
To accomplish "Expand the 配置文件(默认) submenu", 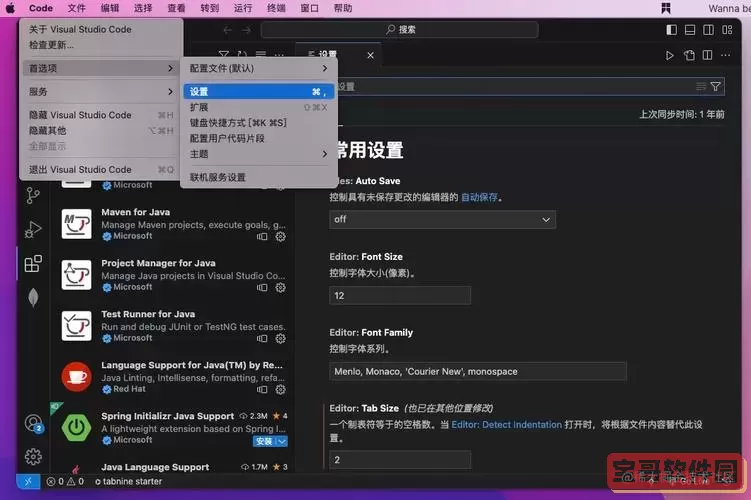I will point(259,68).
